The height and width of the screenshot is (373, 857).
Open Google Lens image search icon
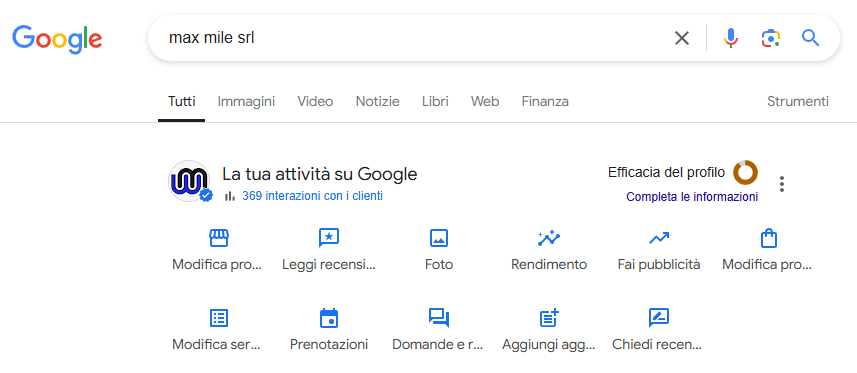(x=771, y=38)
